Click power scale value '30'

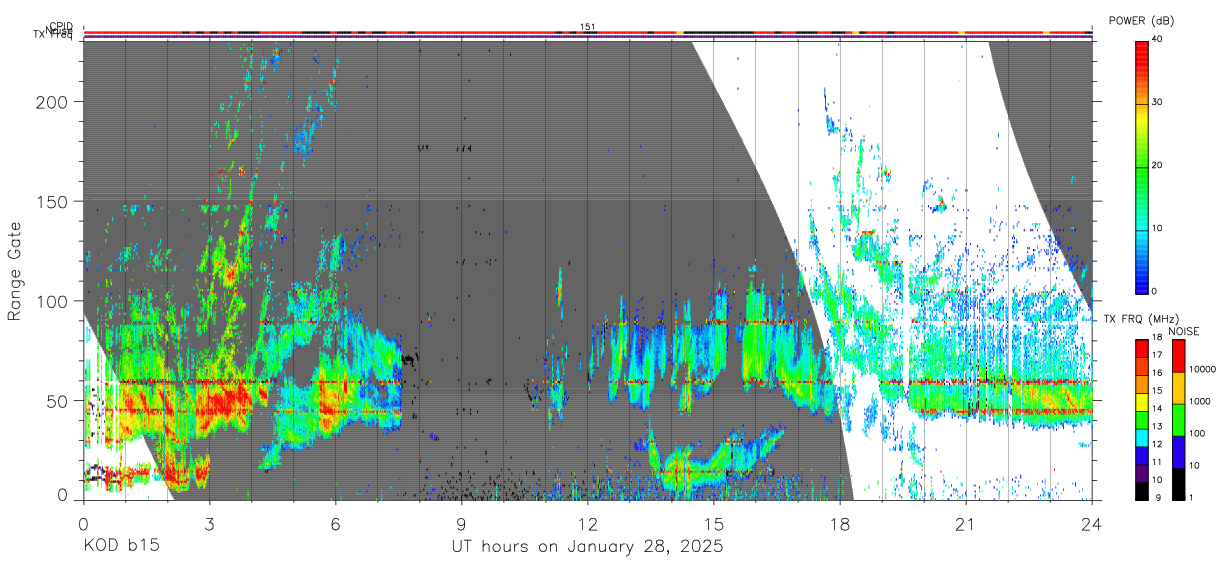tap(1158, 103)
